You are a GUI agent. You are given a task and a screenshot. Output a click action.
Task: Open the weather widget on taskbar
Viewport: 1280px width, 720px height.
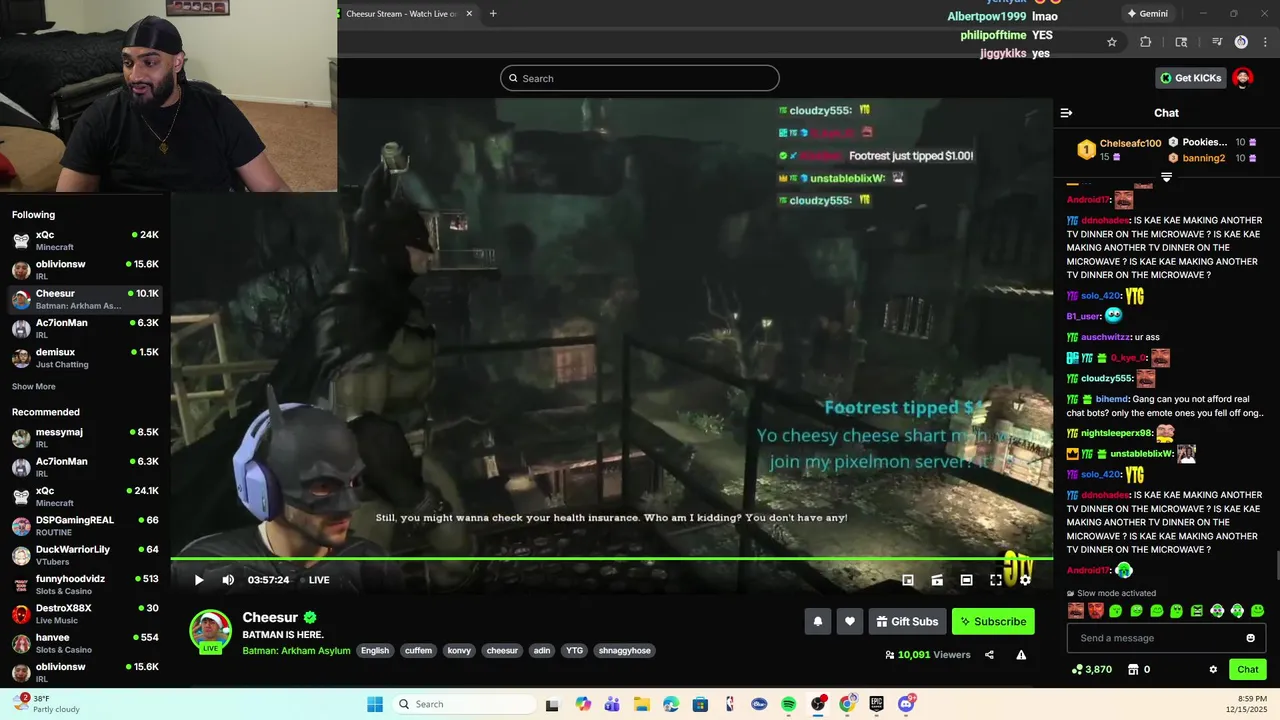(x=48, y=704)
